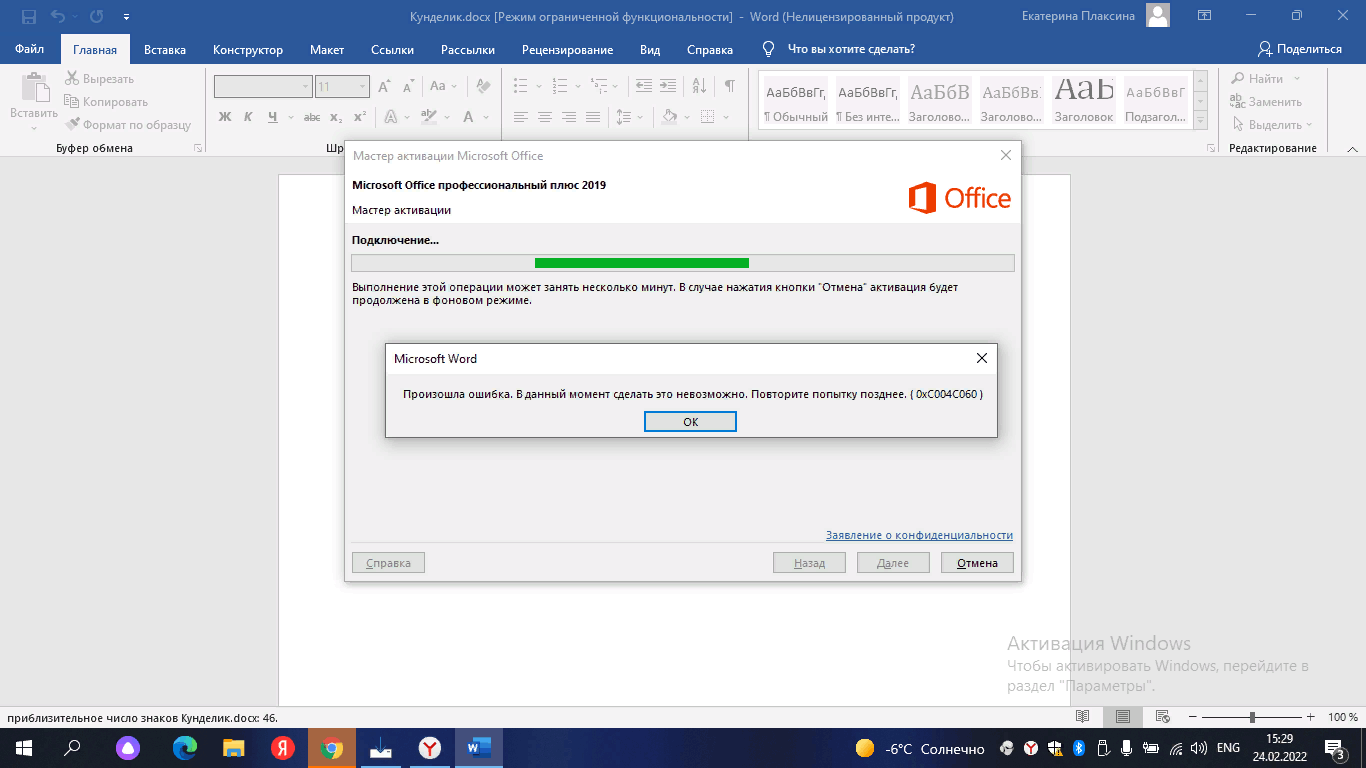Image resolution: width=1366 pixels, height=768 pixels.
Task: Click the sort A-Z icon
Action: 699,87
